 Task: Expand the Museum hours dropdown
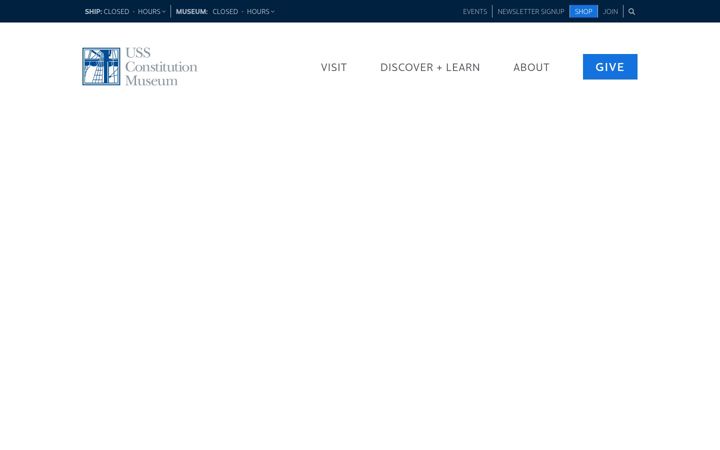tap(260, 11)
